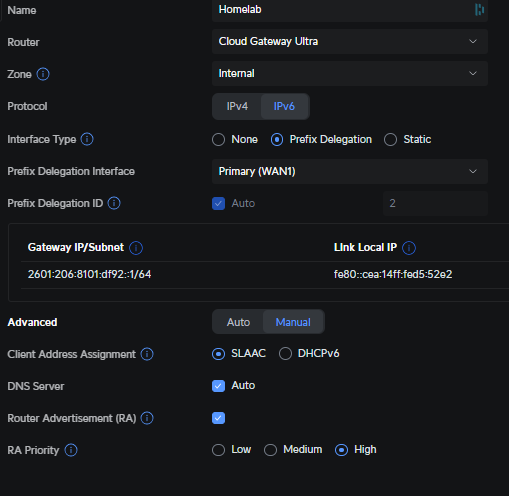The width and height of the screenshot is (509, 496).
Task: Uncheck DNS Server Auto checkbox
Action: coord(218,386)
